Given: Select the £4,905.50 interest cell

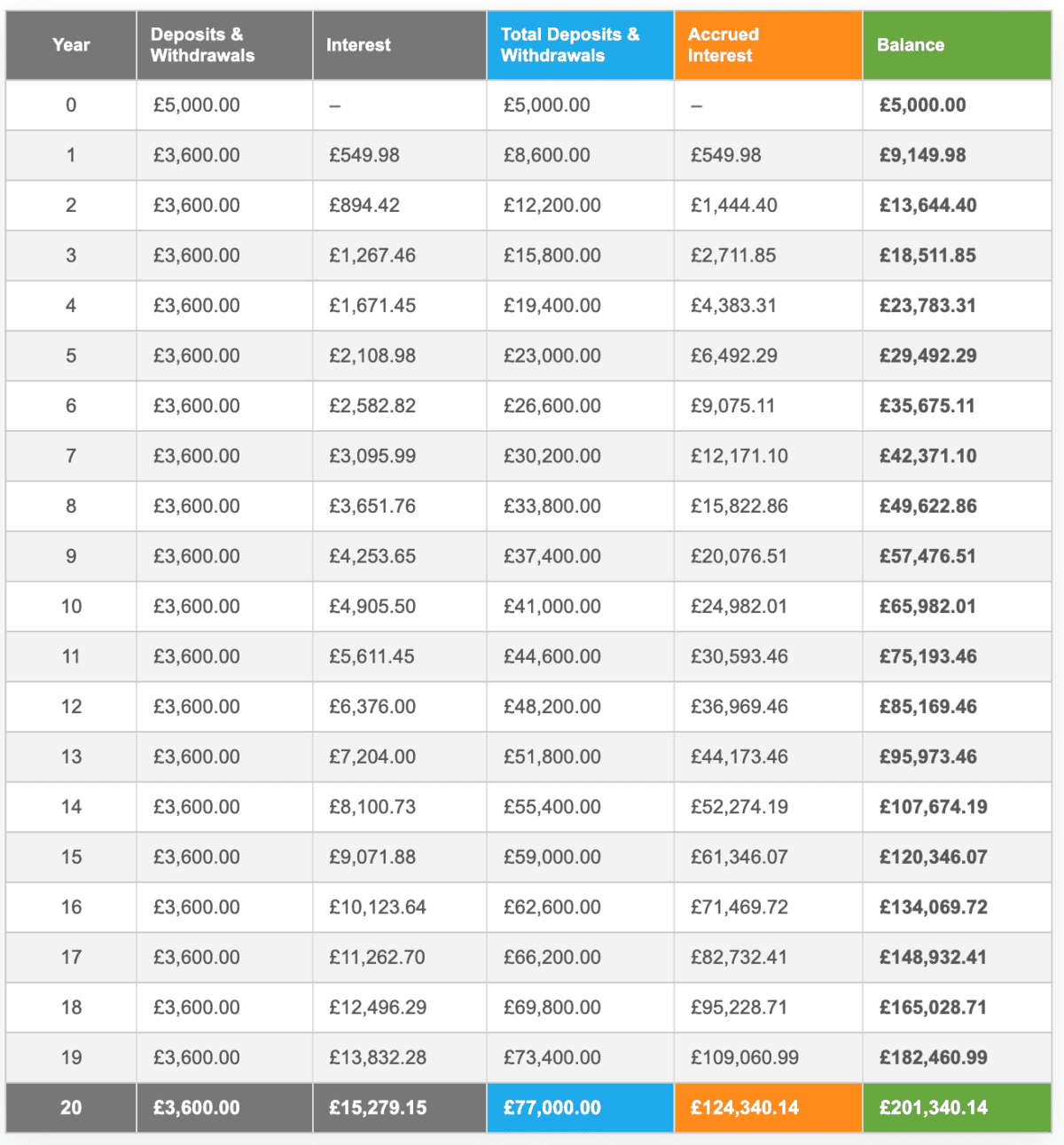Looking at the screenshot, I should click(372, 607).
